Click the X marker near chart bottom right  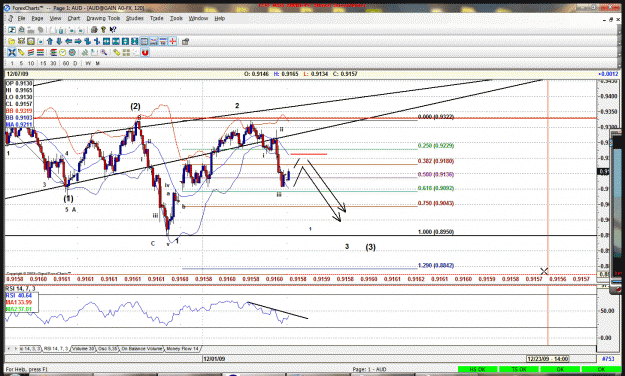coord(544,271)
